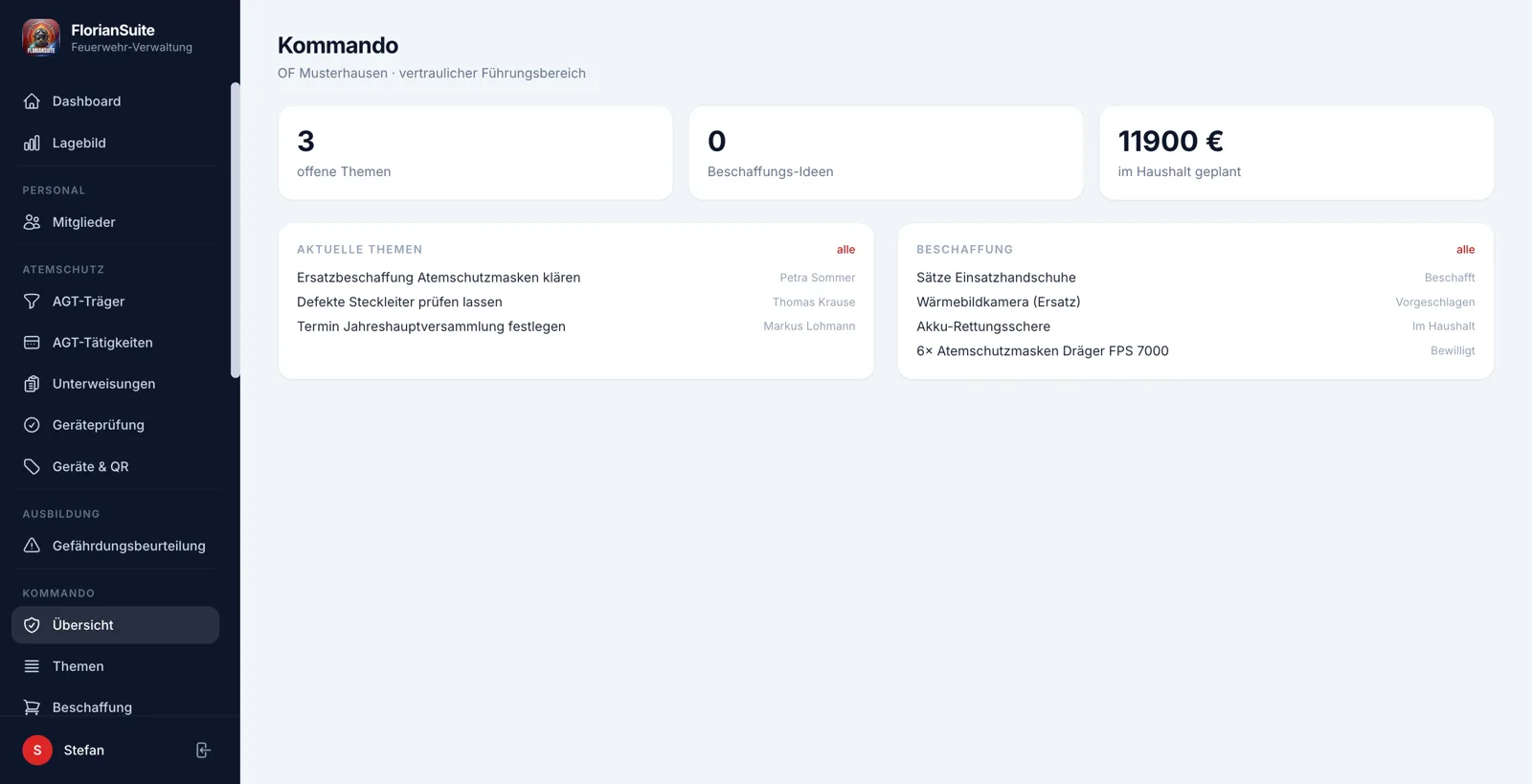The height and width of the screenshot is (784, 1532).
Task: Click the Unterweisungen clipboard icon
Action: coord(32,384)
